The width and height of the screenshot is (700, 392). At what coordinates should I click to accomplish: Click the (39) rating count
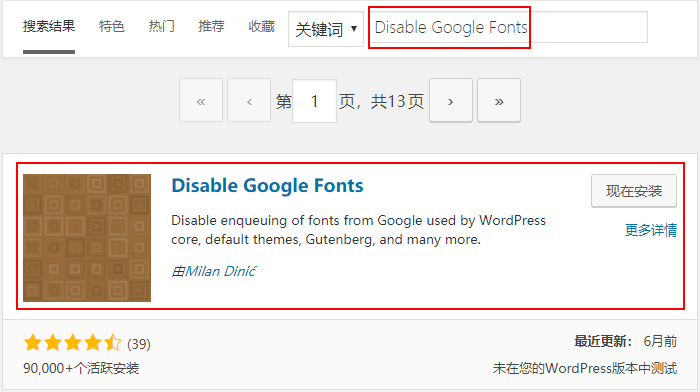[x=139, y=344]
